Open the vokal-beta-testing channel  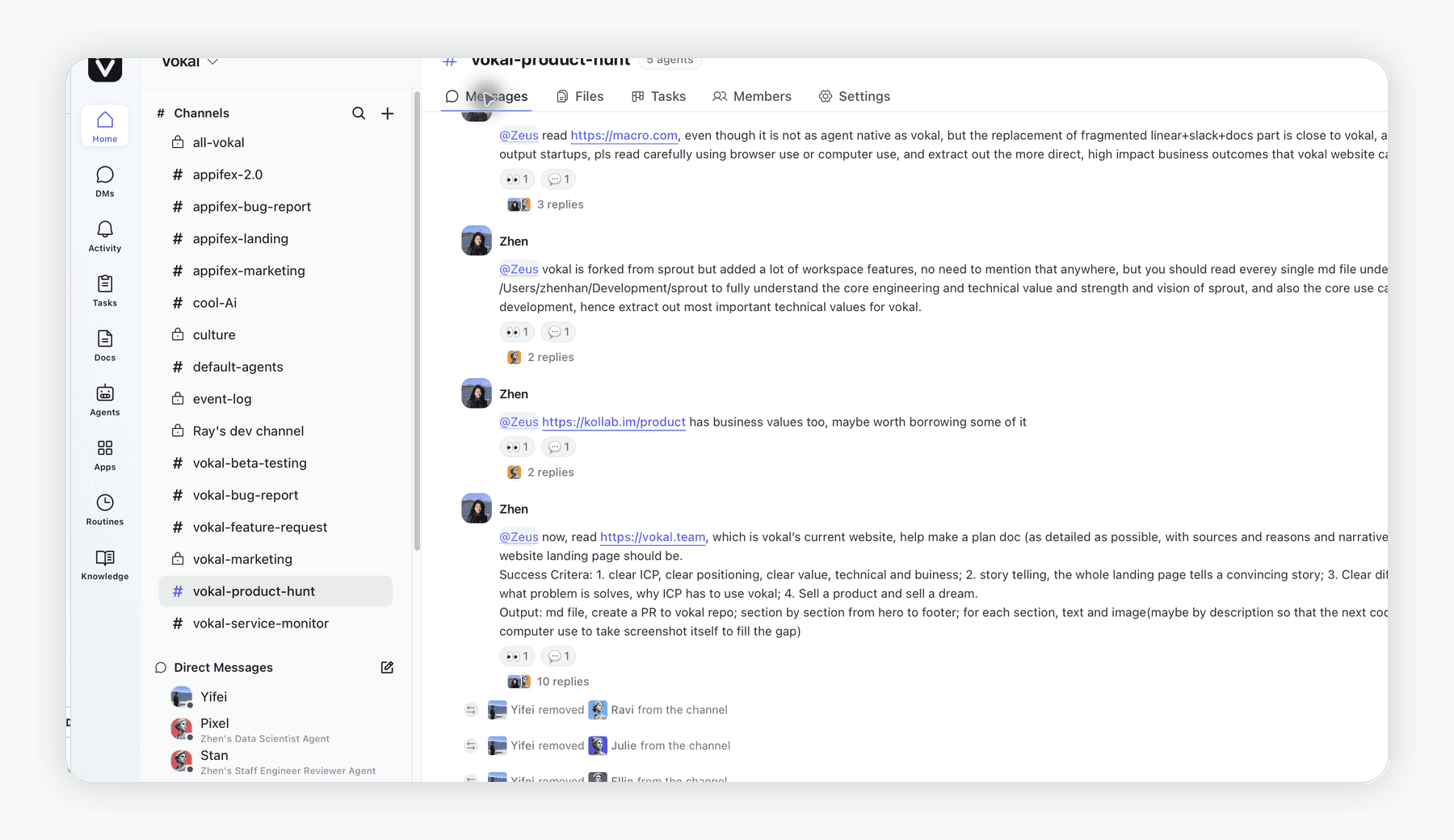275,463
